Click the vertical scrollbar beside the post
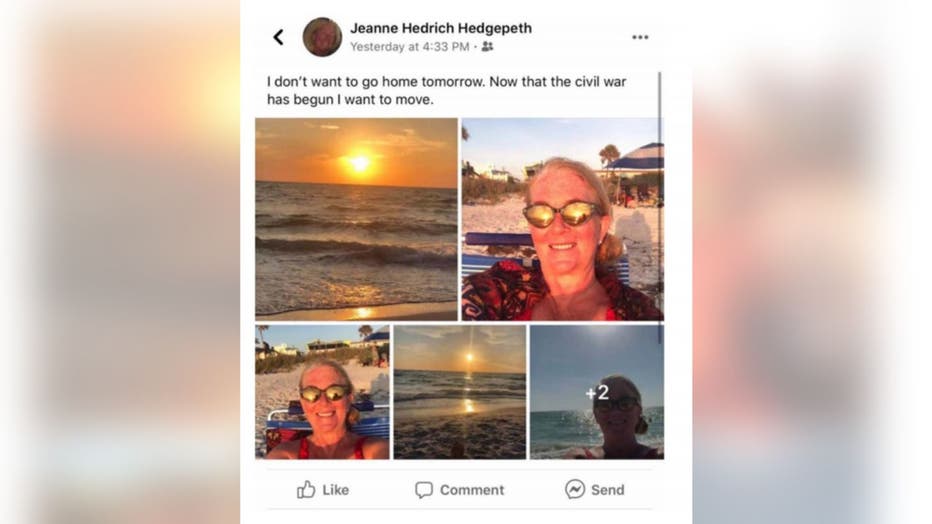This screenshot has height=524, width=932. point(660,208)
